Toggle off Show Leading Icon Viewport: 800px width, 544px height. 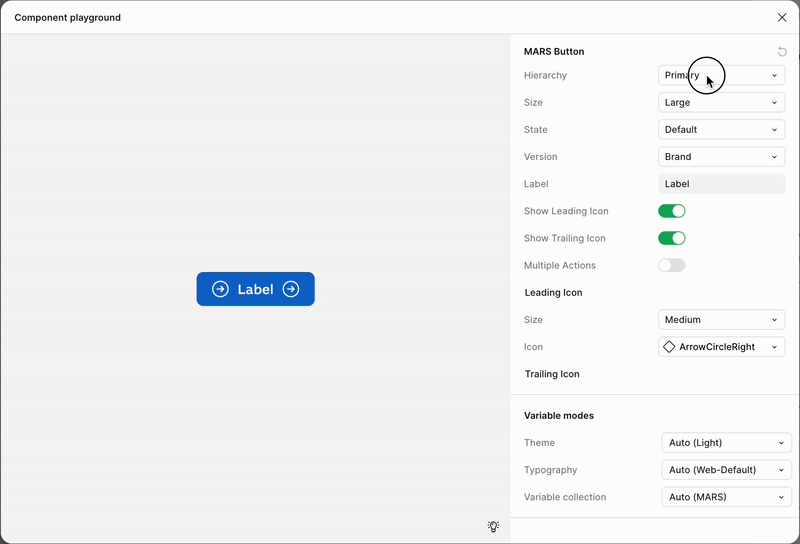(671, 211)
